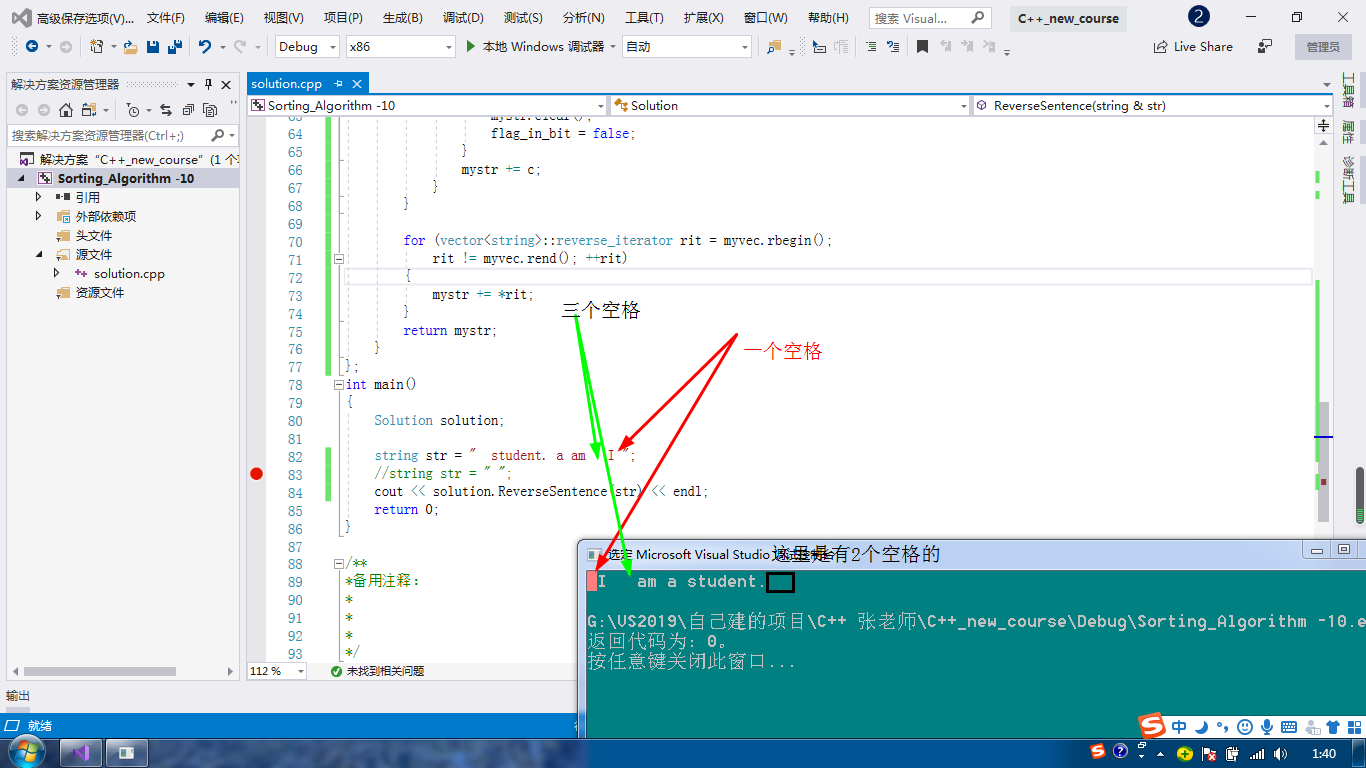Screen dimensions: 1366x768
Task: Expand the 外部依赖项 tree node
Action: 39,216
